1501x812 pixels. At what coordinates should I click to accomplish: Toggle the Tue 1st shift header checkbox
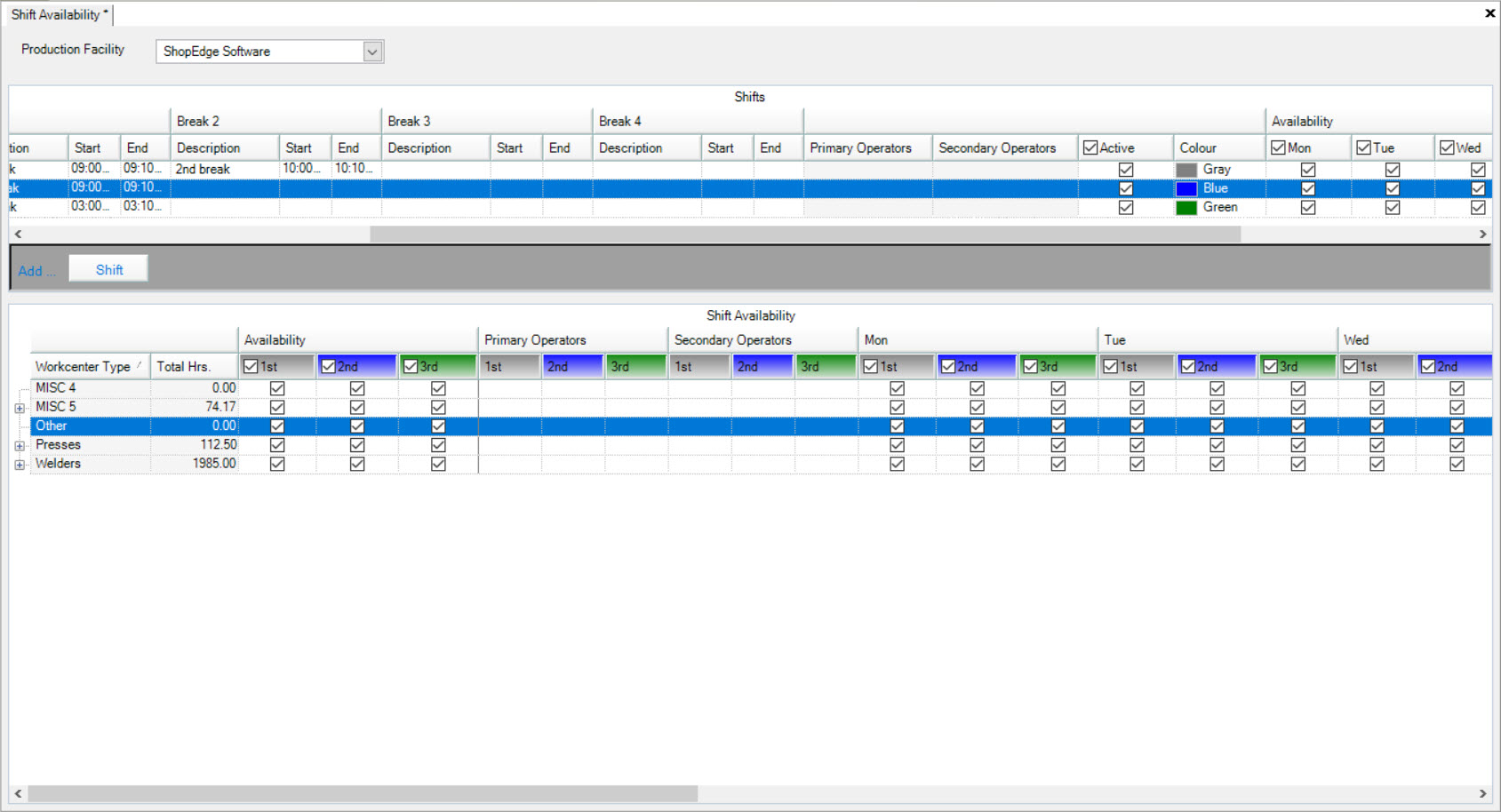tap(1111, 366)
